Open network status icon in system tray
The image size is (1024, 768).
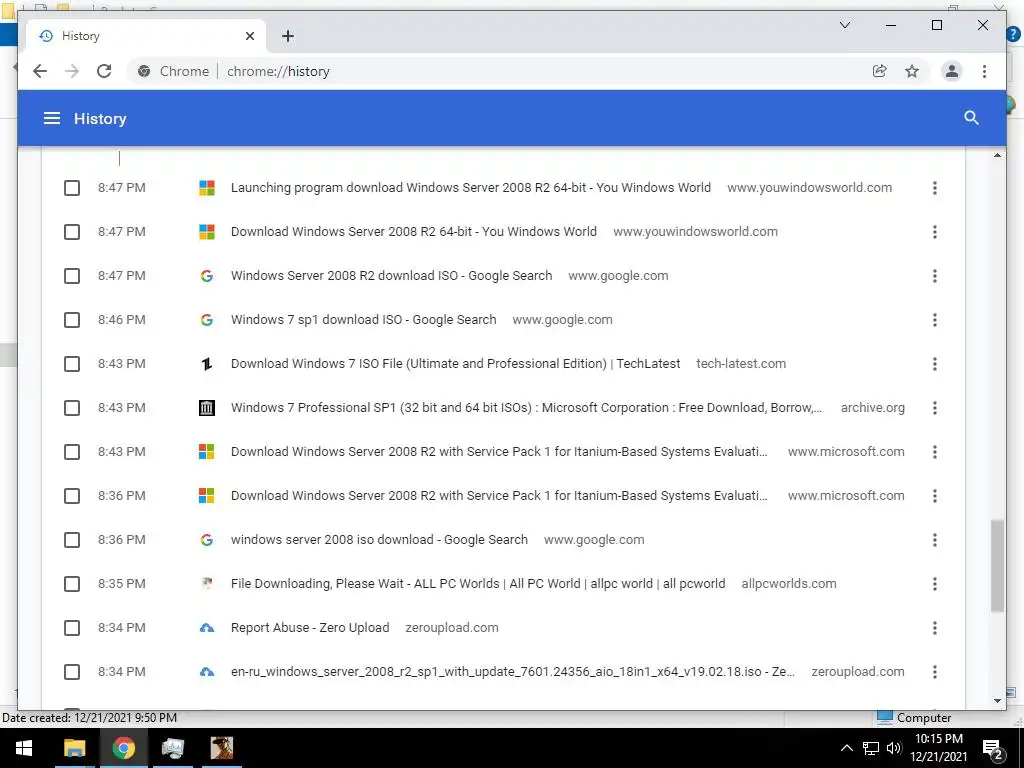pyautogui.click(x=871, y=748)
